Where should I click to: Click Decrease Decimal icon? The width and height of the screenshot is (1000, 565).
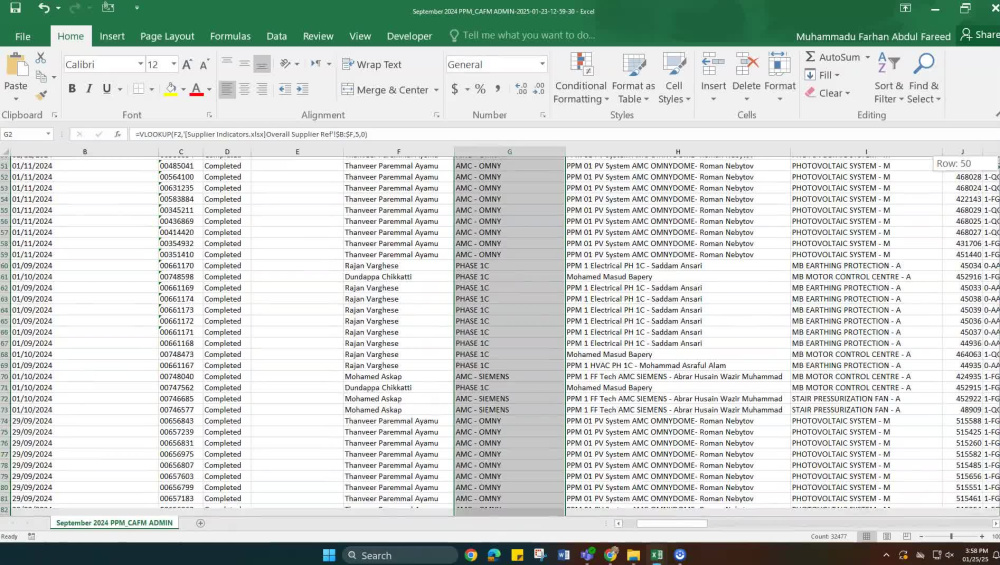coord(539,89)
